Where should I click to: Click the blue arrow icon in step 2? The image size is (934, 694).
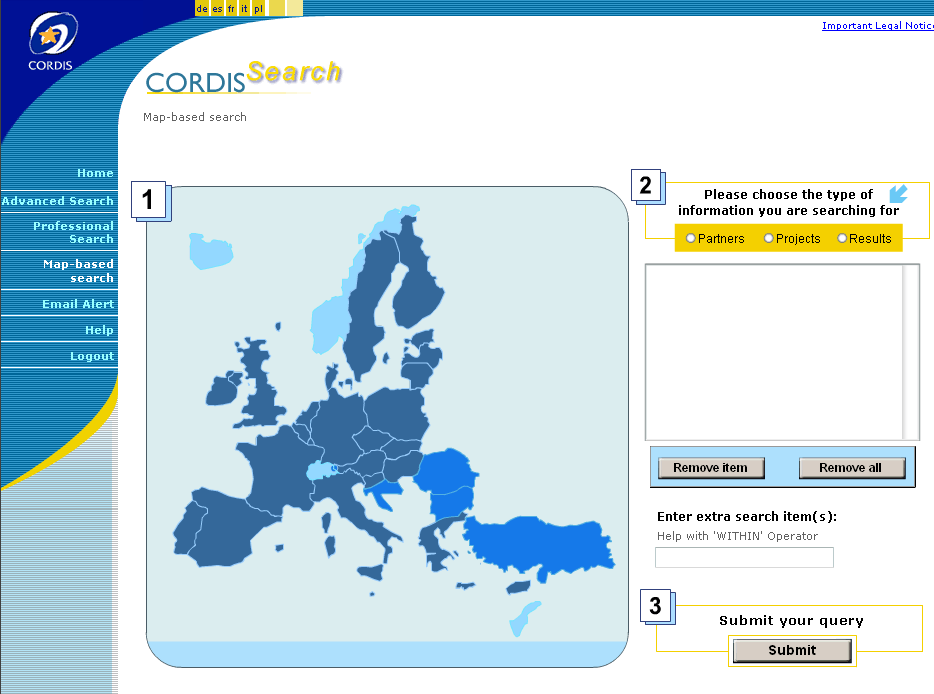tap(898, 193)
